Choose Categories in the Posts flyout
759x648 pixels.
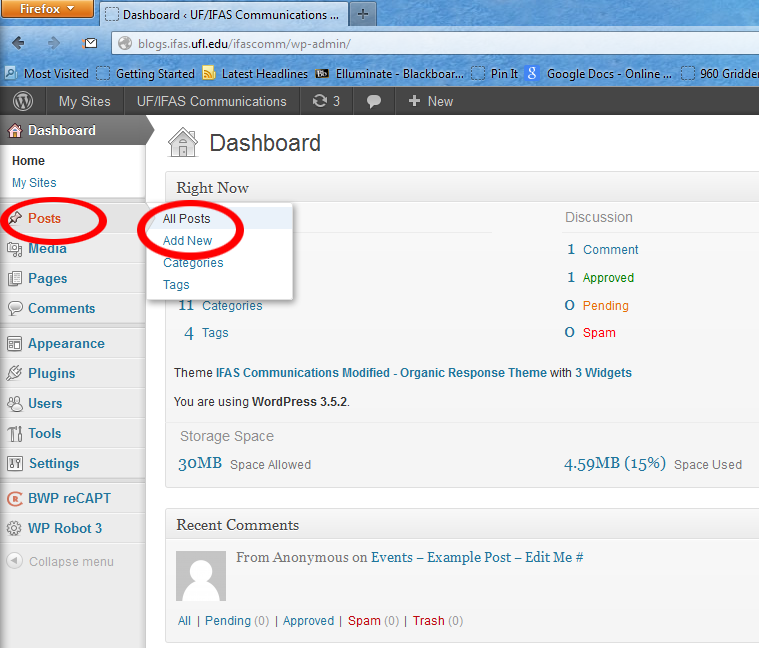click(193, 263)
